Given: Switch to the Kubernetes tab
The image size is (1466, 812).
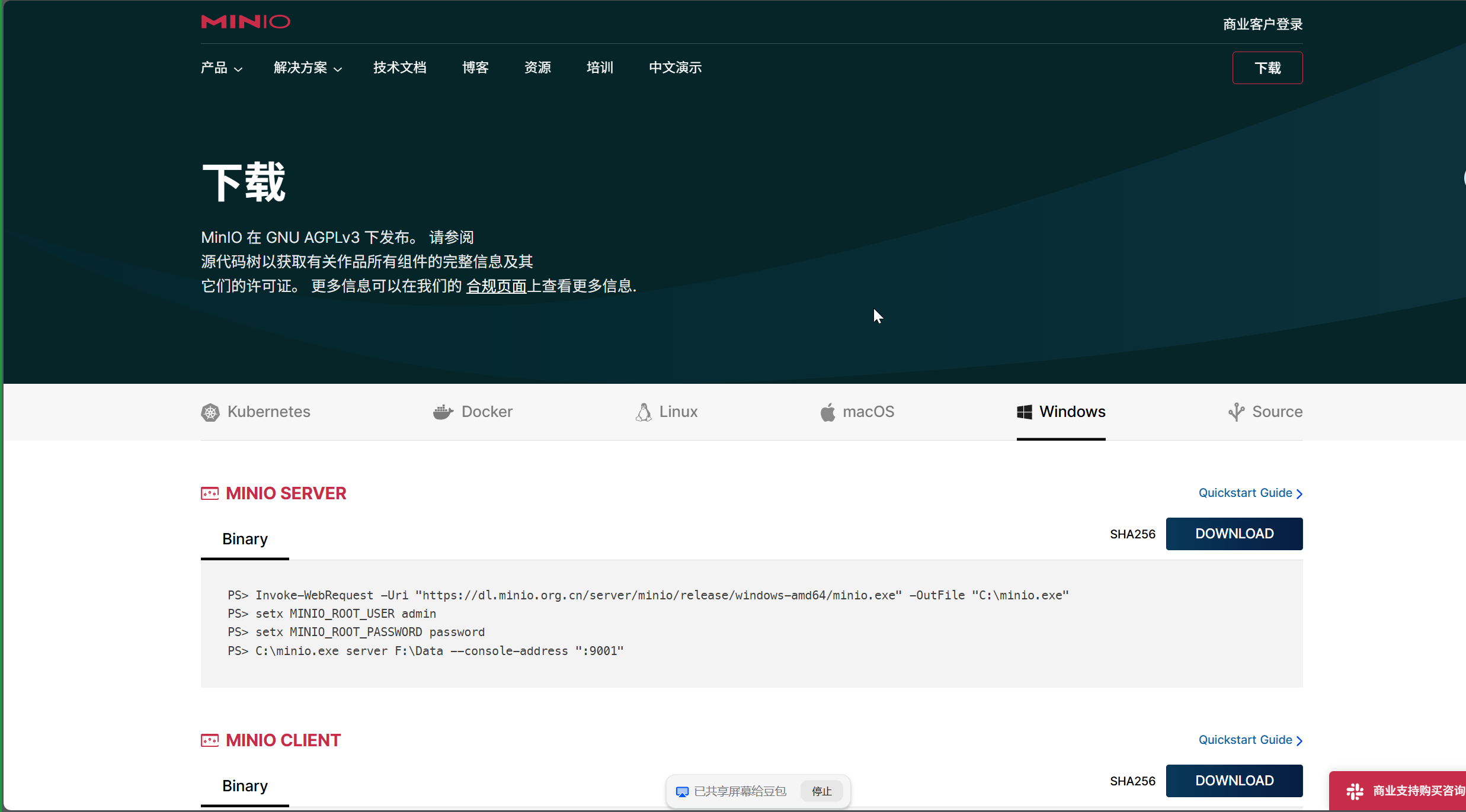Looking at the screenshot, I should (255, 412).
